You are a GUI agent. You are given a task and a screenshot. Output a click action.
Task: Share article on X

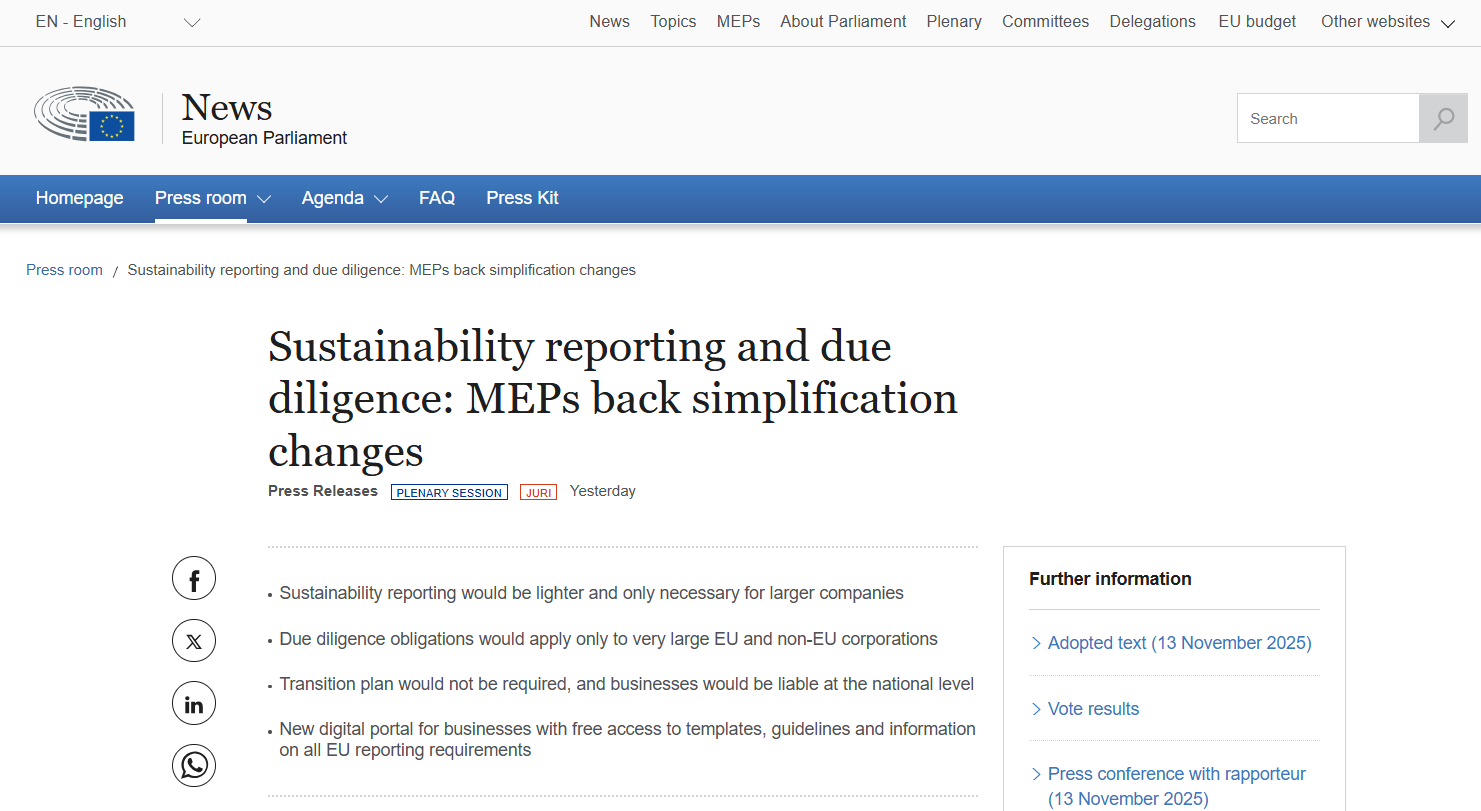(194, 641)
